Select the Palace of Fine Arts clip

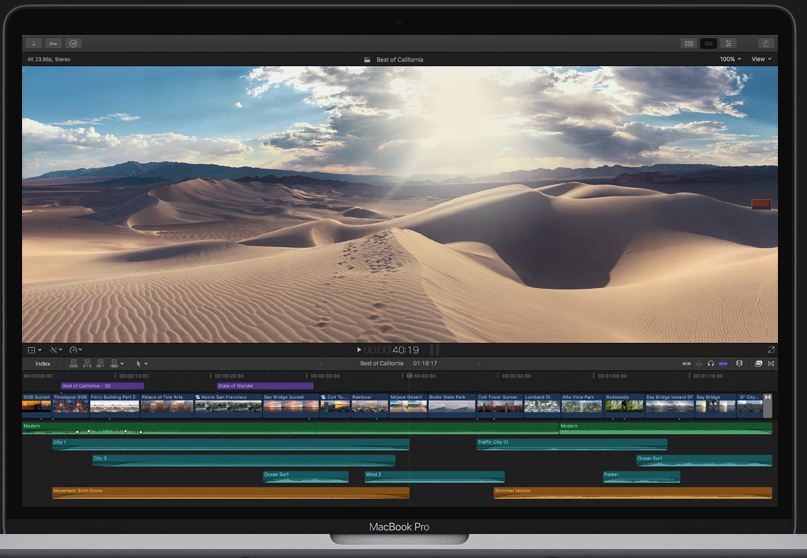pos(167,404)
